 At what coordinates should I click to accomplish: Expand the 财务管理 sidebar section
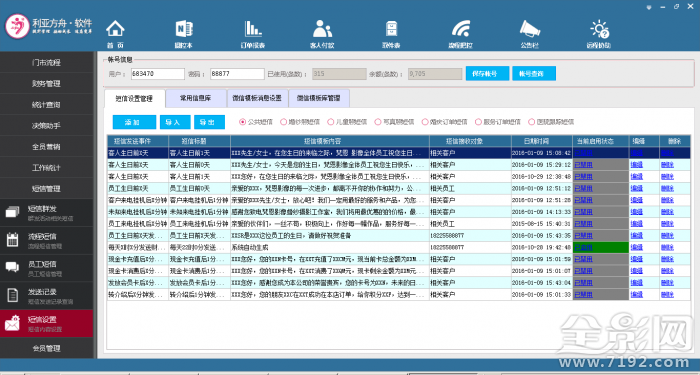click(46, 83)
